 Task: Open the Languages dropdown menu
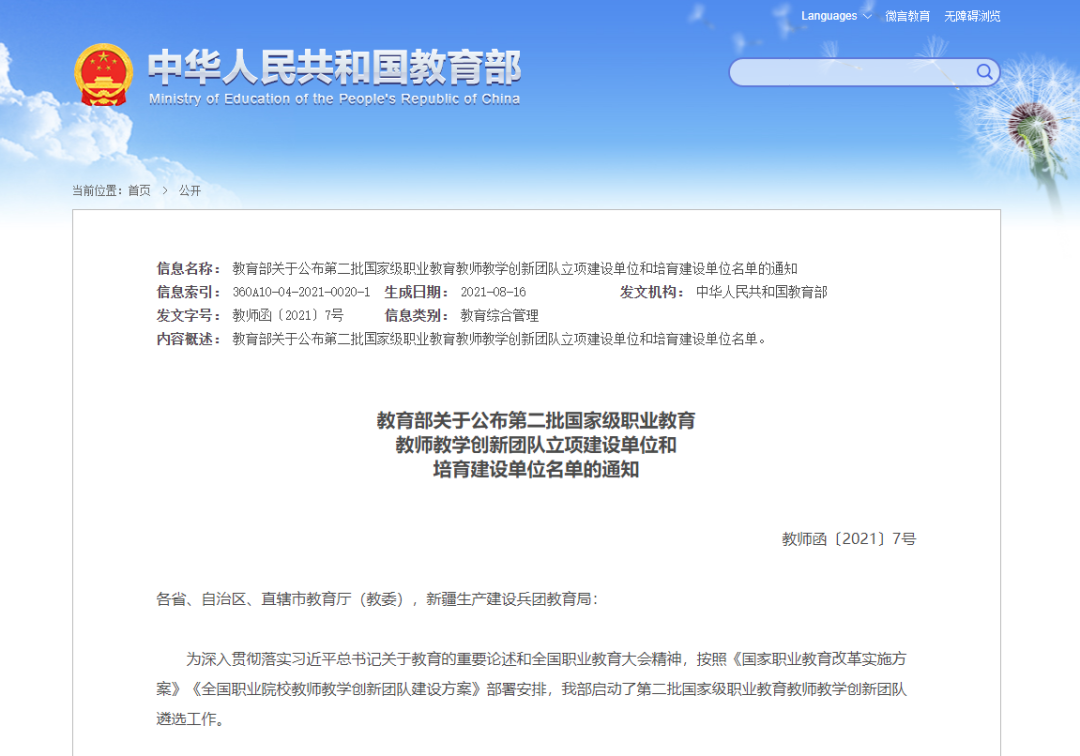coord(830,16)
